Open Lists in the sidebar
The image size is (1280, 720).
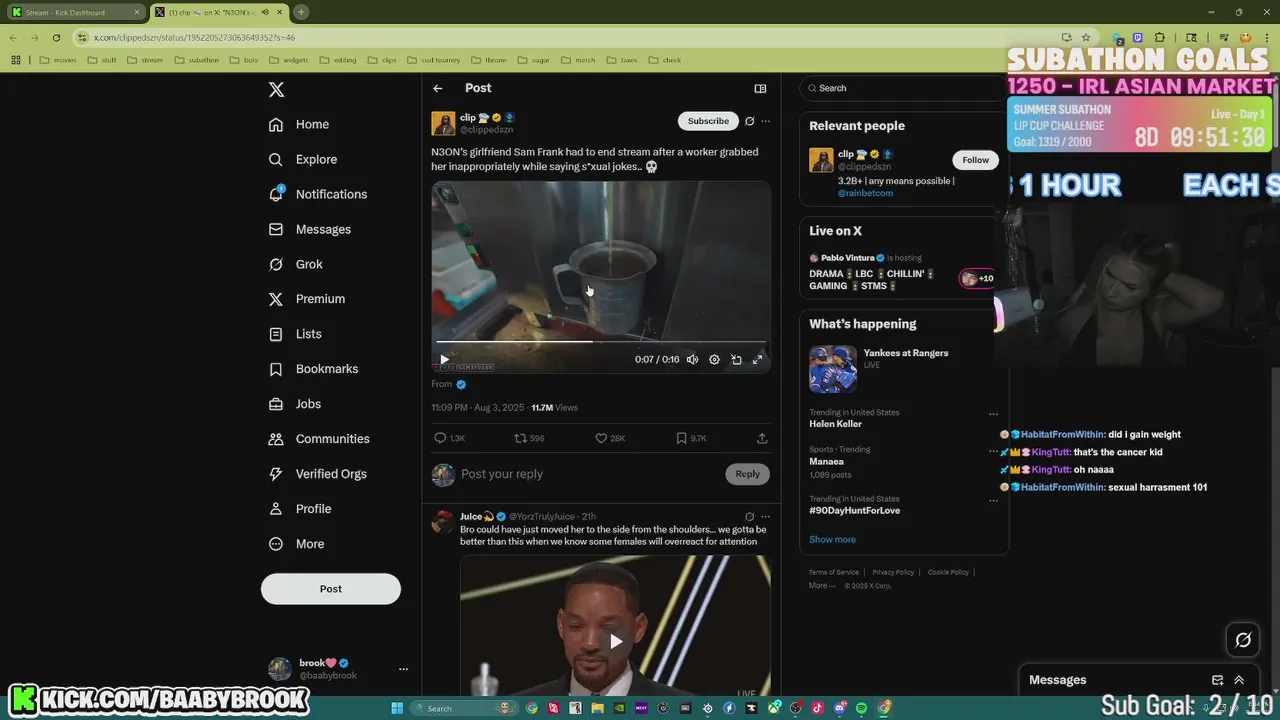(295, 334)
